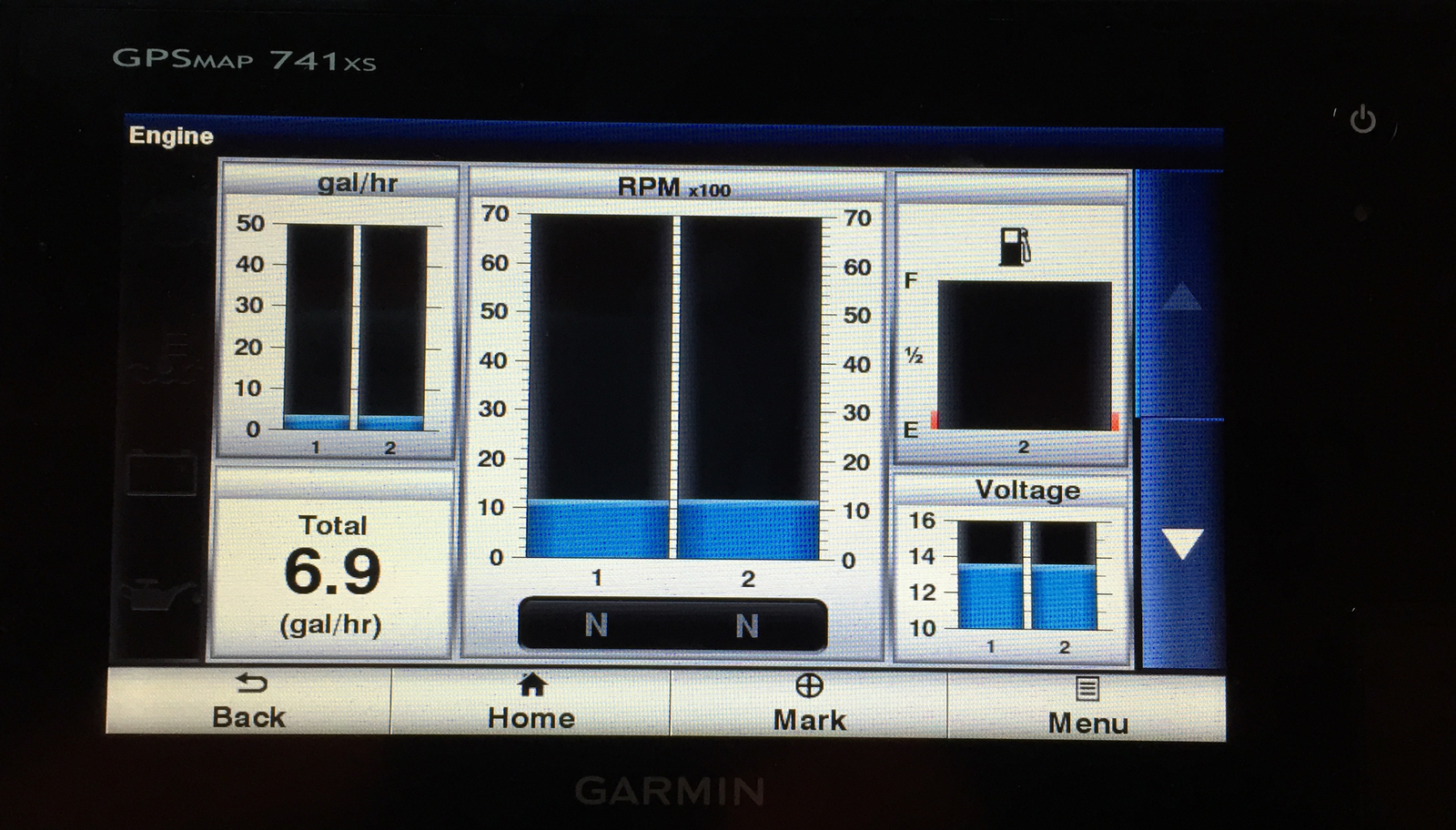The height and width of the screenshot is (830, 1456).
Task: Tap the ½ mark on fuel gauge
Action: point(914,355)
